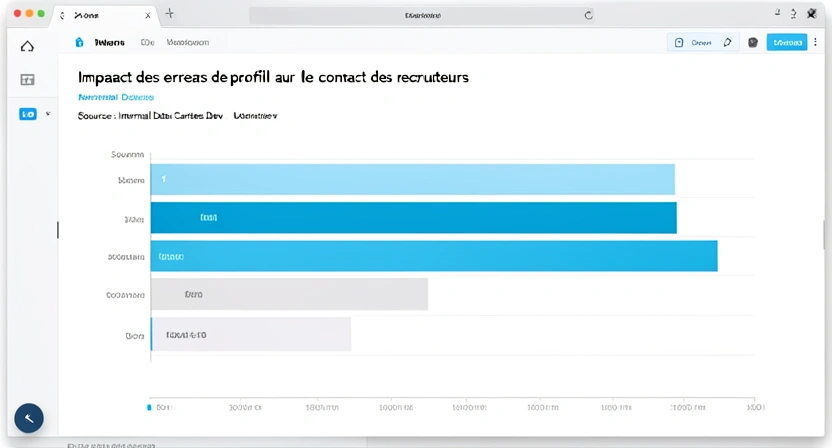Expand the small chevron beside blue sidebar icon

pyautogui.click(x=48, y=114)
